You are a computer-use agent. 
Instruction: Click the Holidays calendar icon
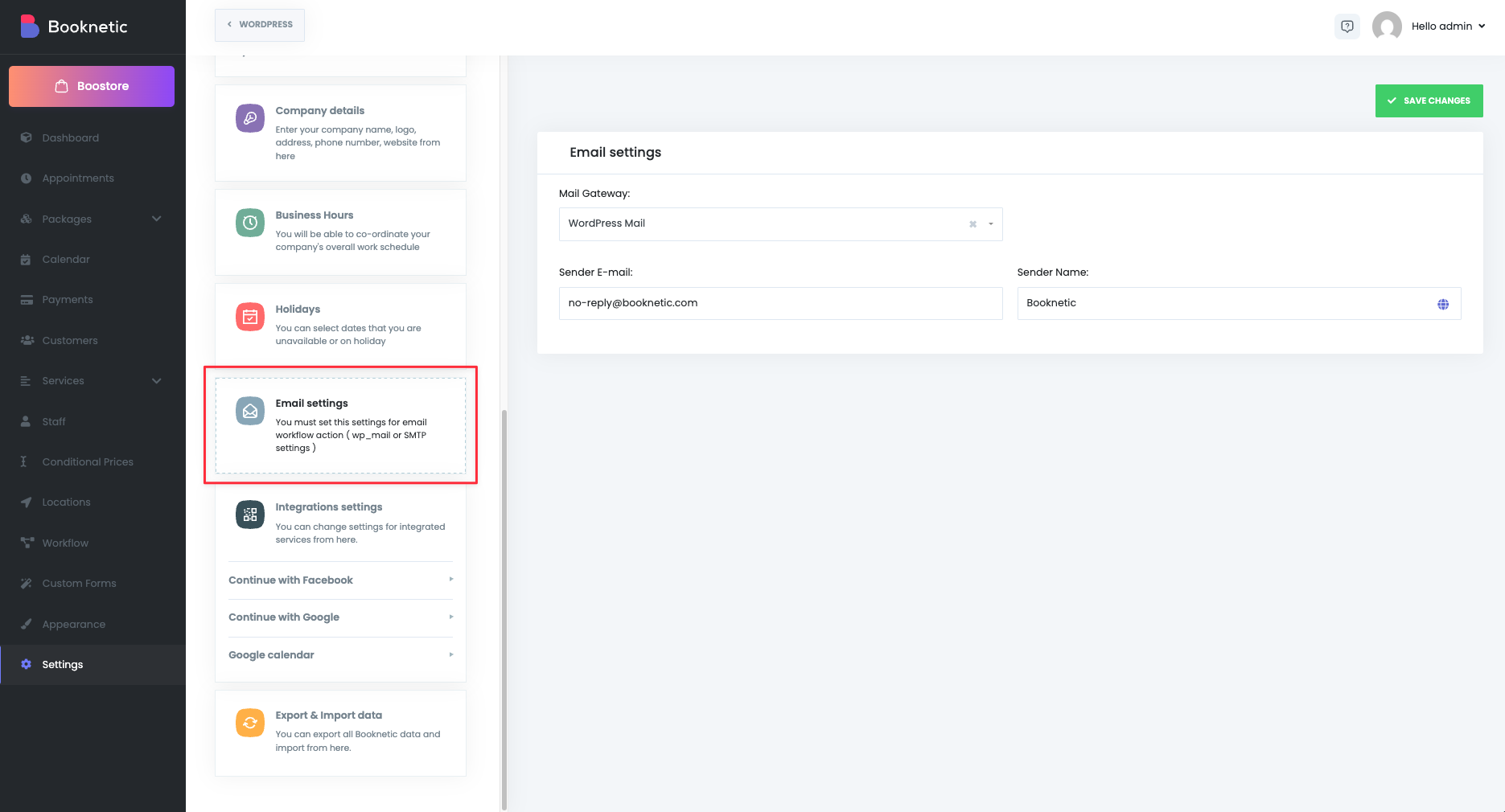[x=249, y=317]
